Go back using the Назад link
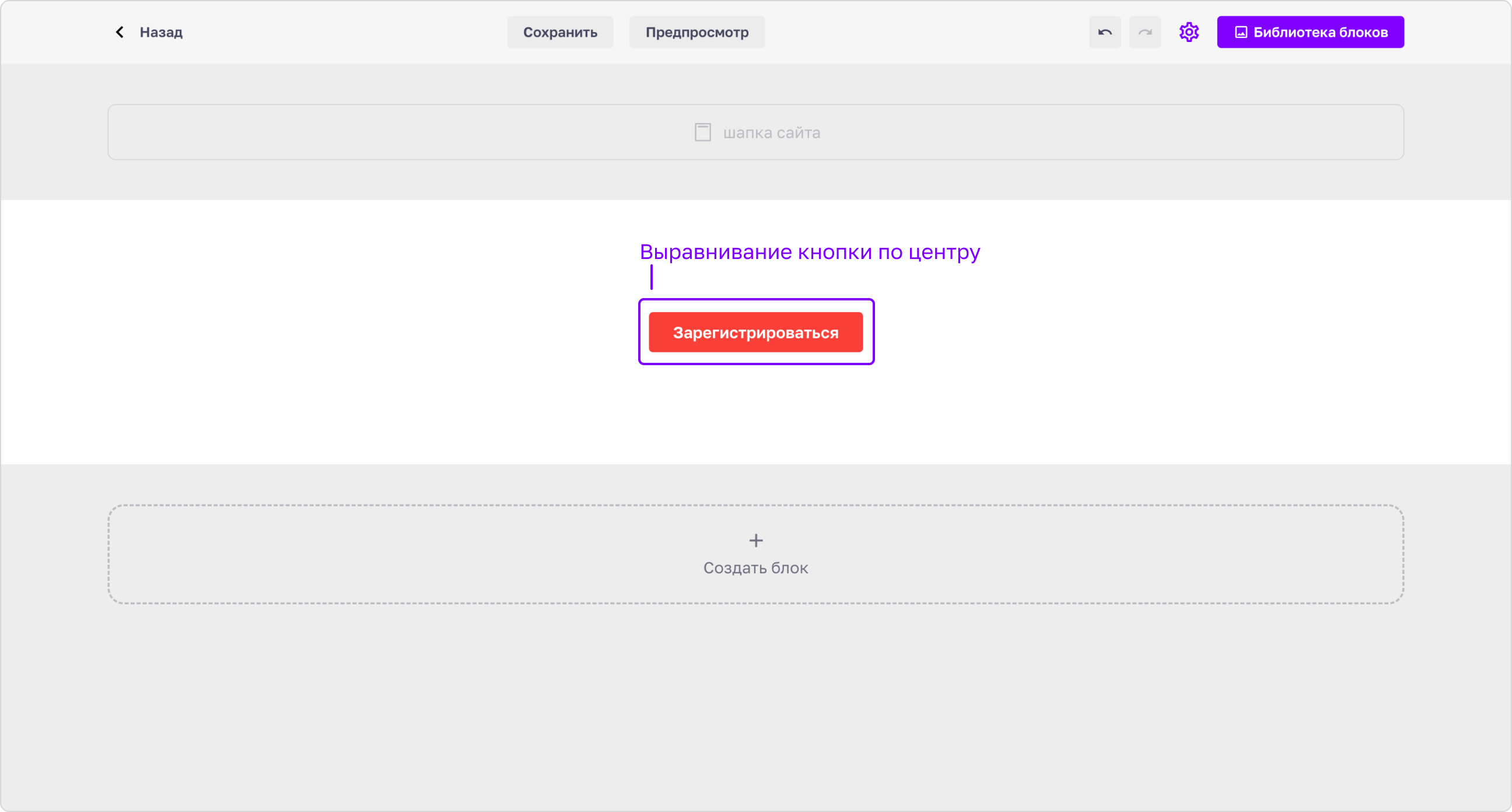 (x=161, y=32)
